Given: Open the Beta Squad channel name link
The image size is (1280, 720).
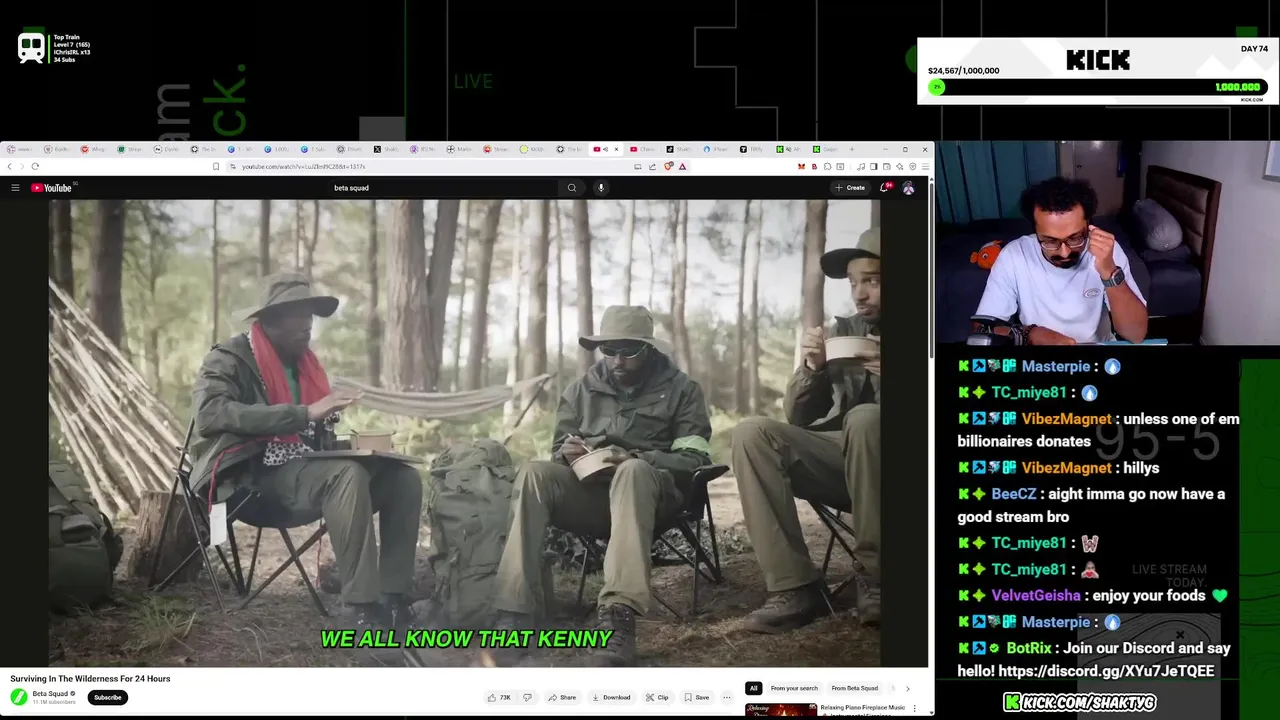Looking at the screenshot, I should pyautogui.click(x=50, y=693).
